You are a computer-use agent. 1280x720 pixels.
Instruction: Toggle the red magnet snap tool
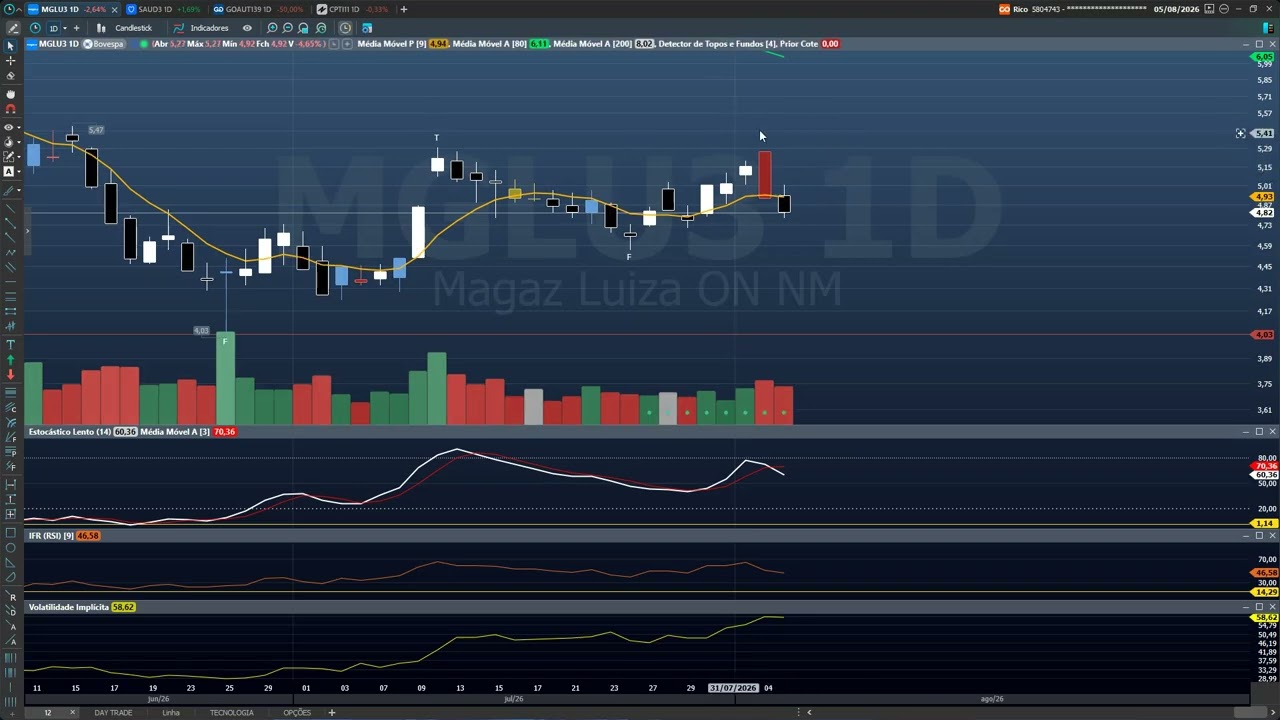pyautogui.click(x=11, y=109)
